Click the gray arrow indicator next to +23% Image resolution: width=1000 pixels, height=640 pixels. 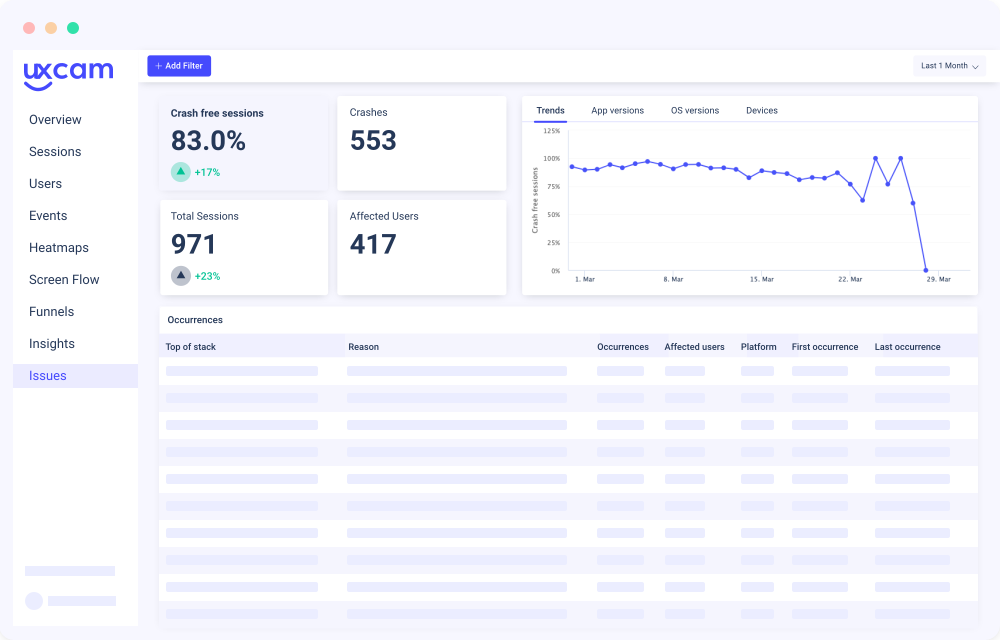[x=181, y=276]
